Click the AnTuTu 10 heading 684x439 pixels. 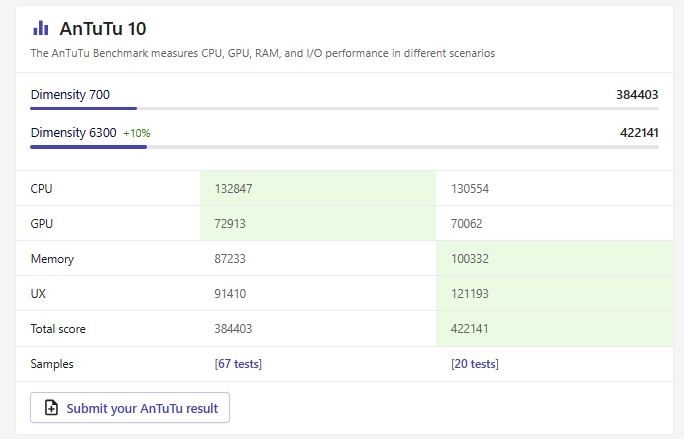[x=103, y=29]
